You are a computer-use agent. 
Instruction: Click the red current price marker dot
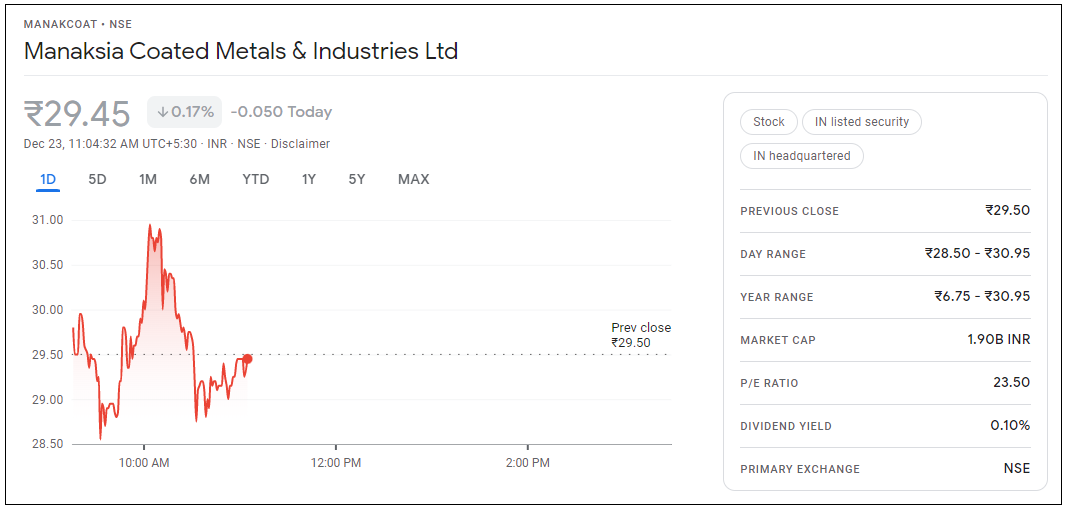pyautogui.click(x=247, y=359)
